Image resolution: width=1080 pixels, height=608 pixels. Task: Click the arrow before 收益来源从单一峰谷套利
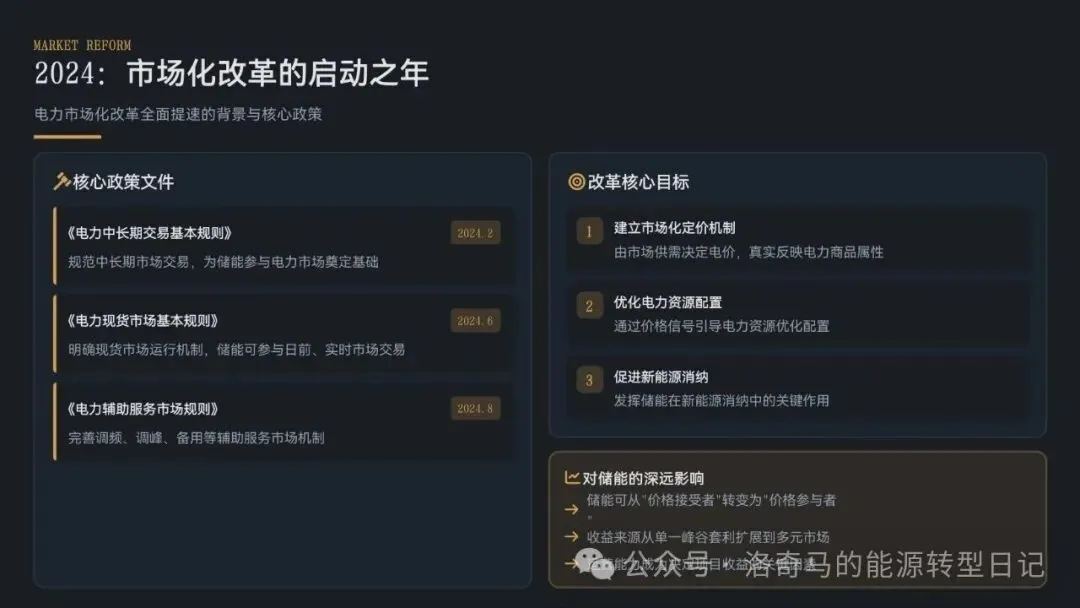coord(571,536)
